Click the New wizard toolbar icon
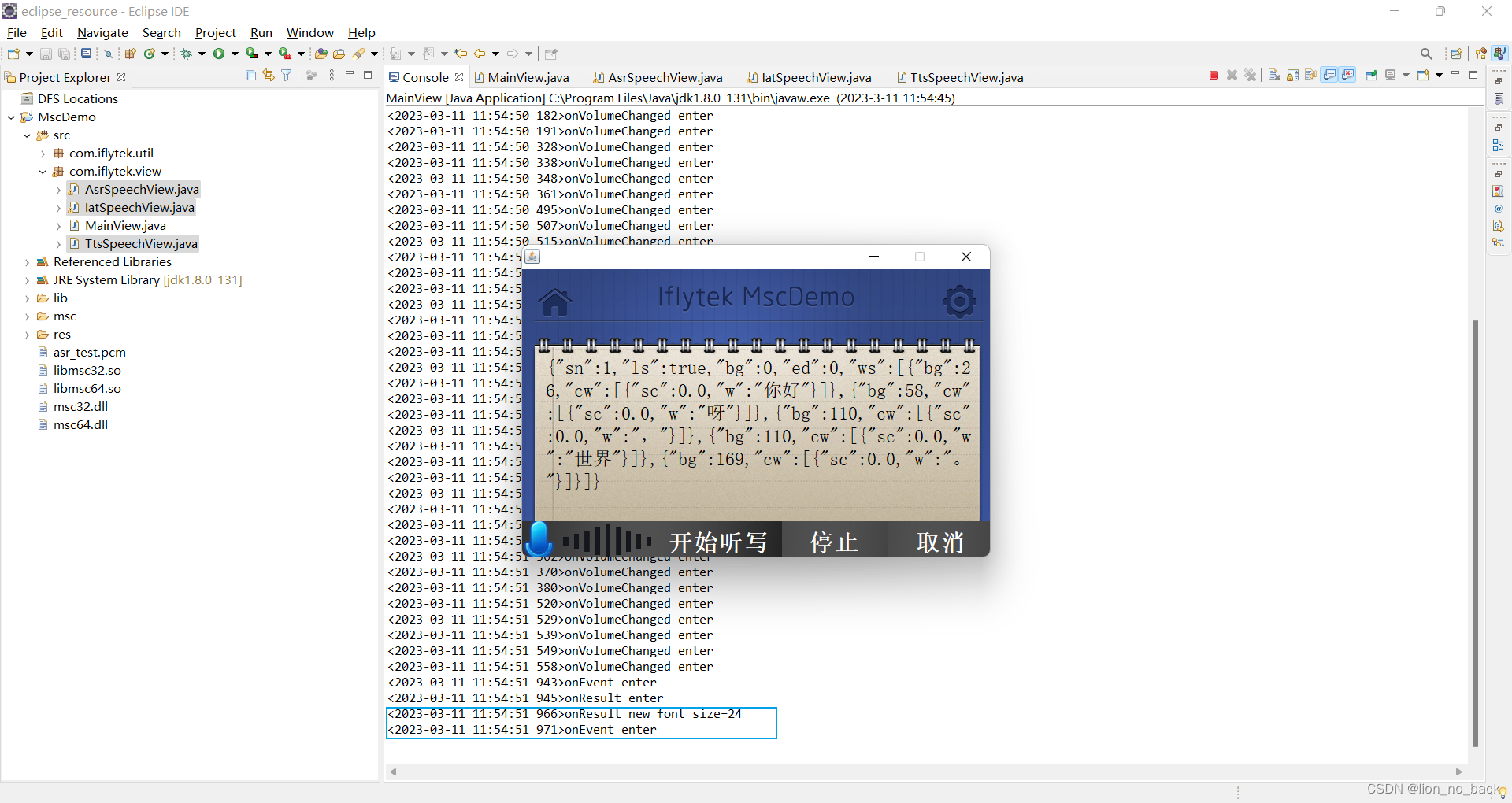This screenshot has width=1512, height=803. pyautogui.click(x=13, y=54)
